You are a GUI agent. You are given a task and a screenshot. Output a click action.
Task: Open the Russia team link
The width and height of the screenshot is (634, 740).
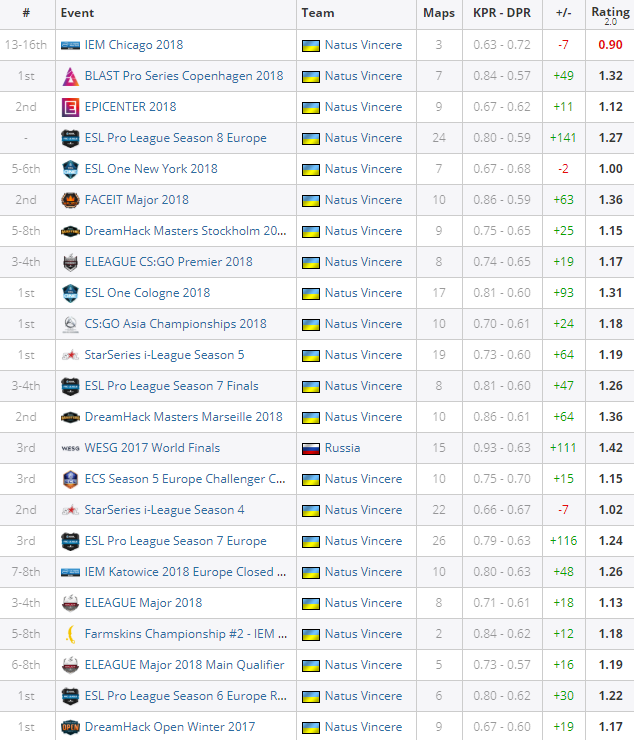click(342, 448)
